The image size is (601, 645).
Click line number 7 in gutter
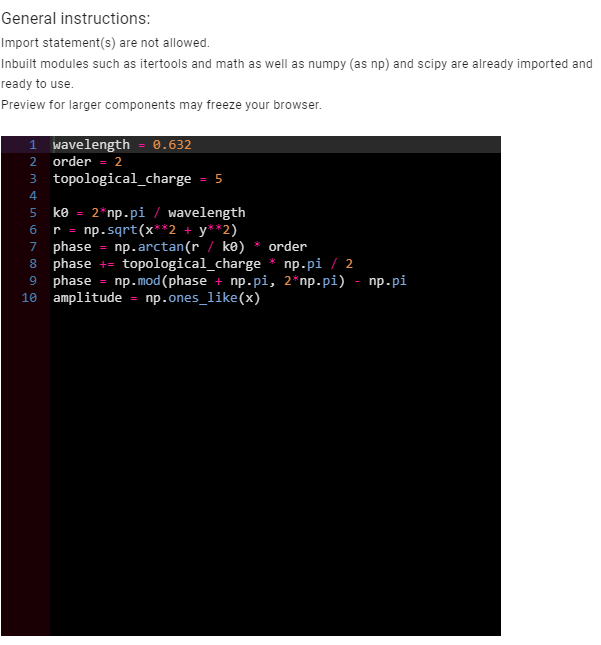click(33, 247)
